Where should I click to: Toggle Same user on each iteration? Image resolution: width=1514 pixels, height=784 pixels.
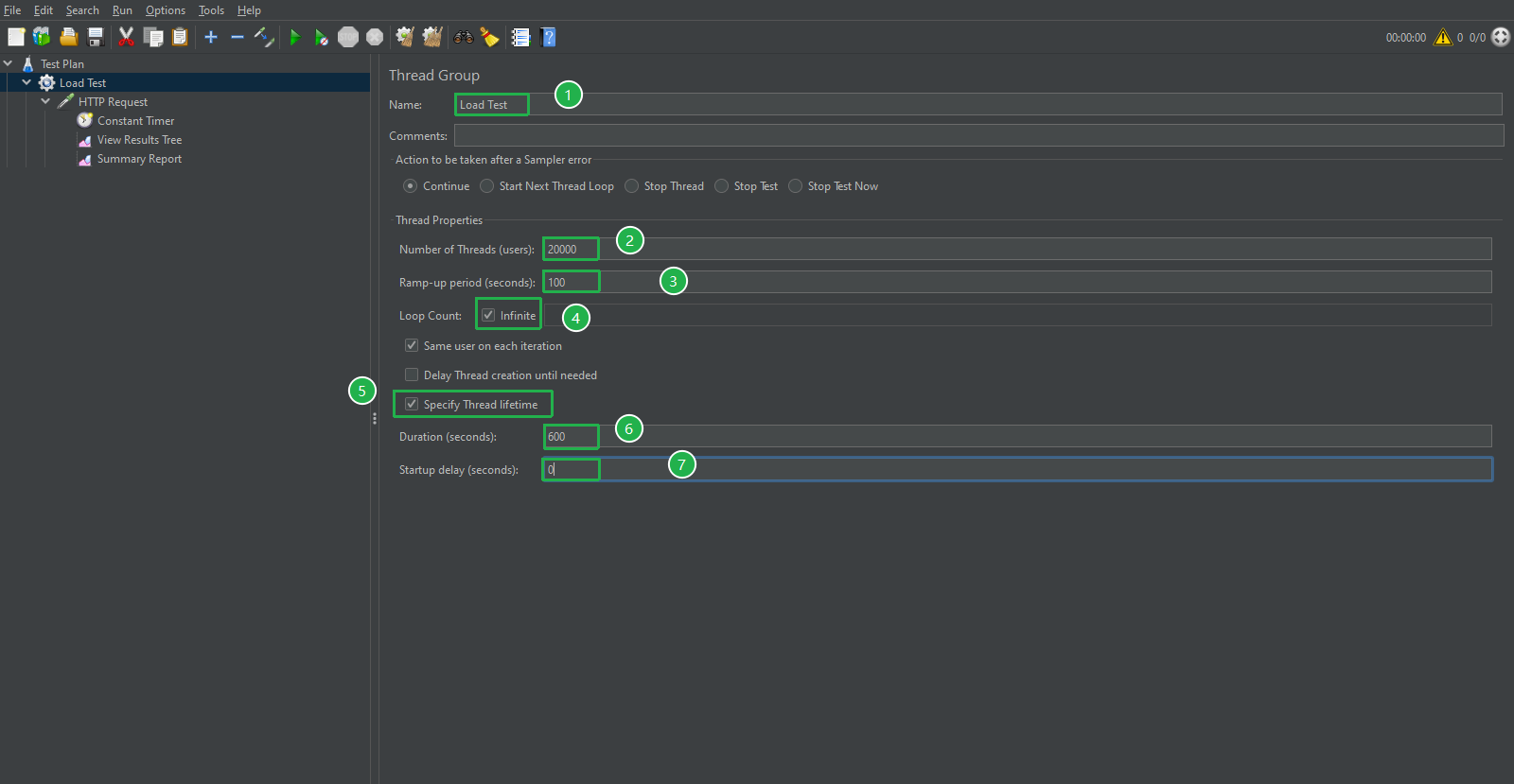pos(412,345)
